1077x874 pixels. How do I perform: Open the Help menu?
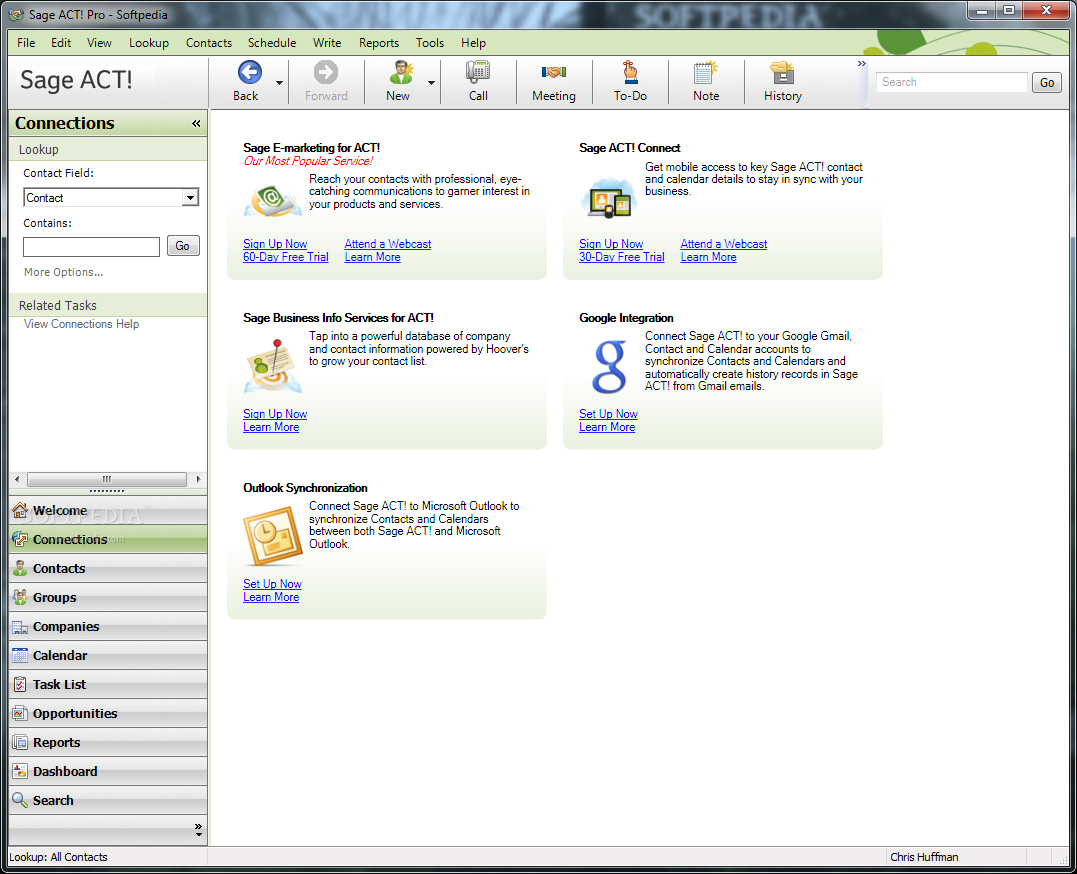[473, 43]
